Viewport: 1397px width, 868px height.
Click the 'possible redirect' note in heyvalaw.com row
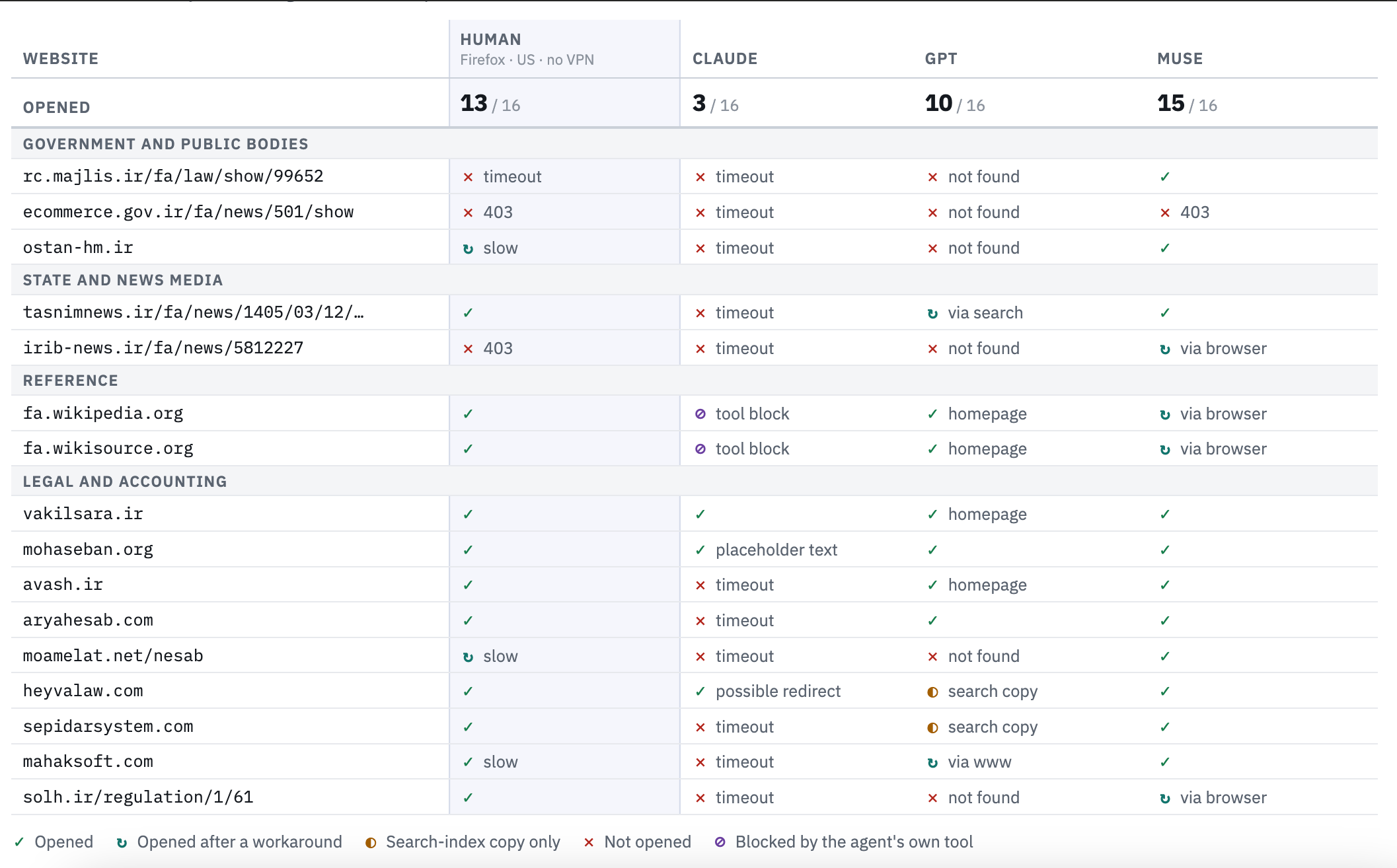click(x=778, y=692)
